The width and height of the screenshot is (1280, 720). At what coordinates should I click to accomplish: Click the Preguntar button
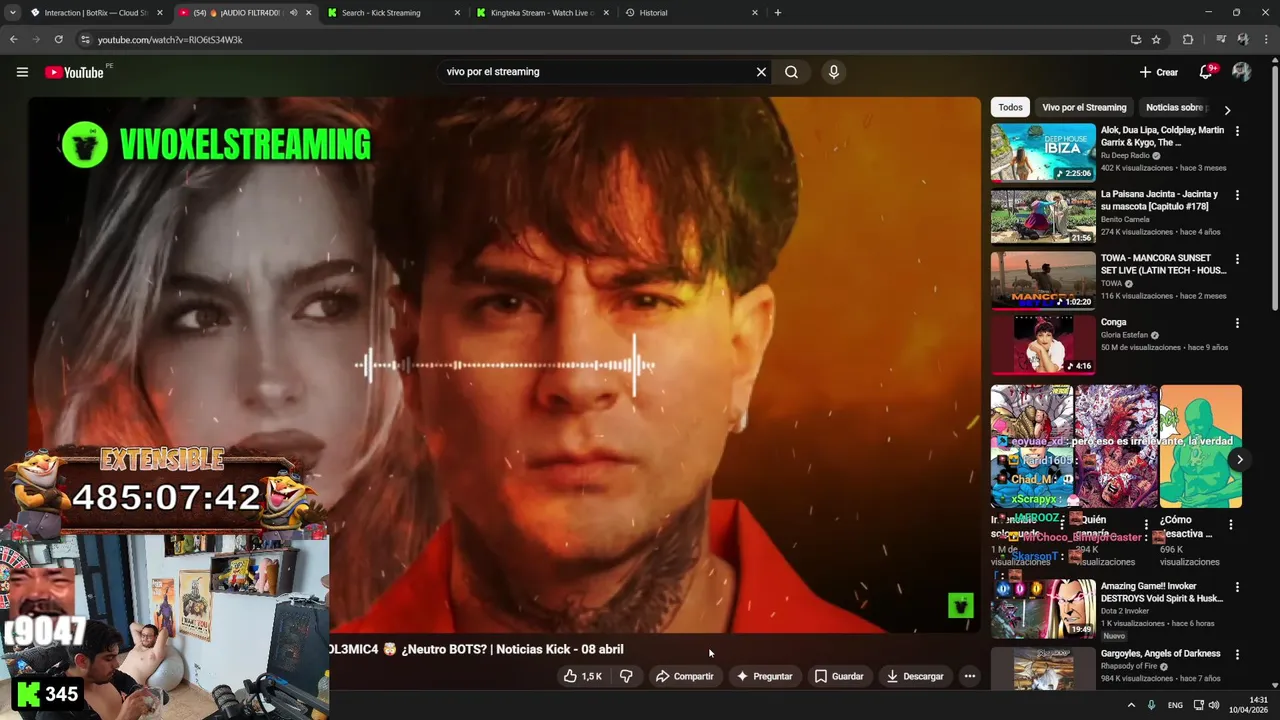pyautogui.click(x=764, y=676)
